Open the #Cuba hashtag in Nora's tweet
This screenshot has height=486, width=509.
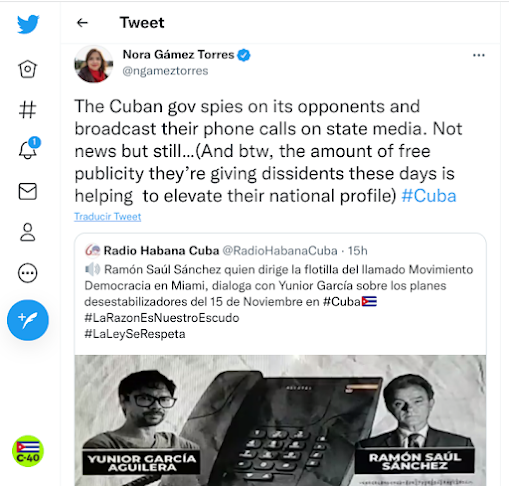pyautogui.click(x=429, y=196)
